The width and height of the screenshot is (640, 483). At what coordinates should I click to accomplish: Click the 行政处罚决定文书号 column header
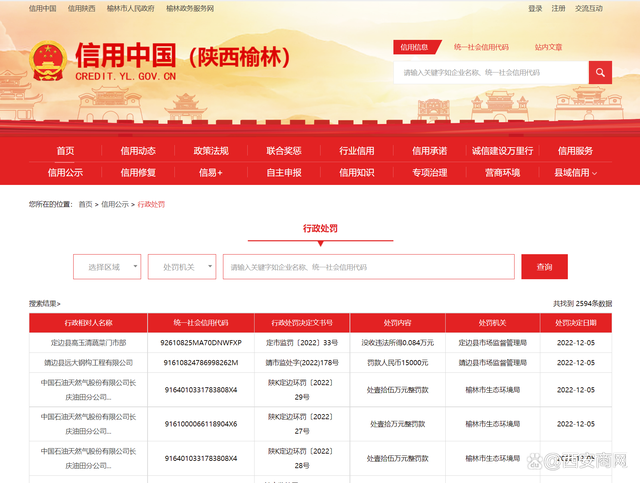coord(302,323)
